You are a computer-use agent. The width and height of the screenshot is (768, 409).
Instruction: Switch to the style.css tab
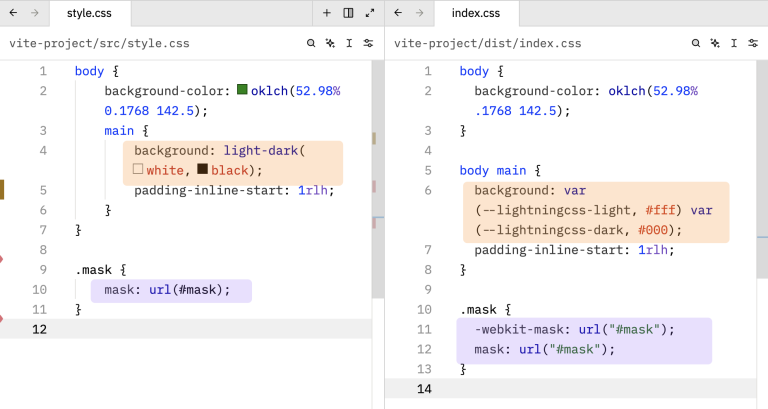point(90,14)
